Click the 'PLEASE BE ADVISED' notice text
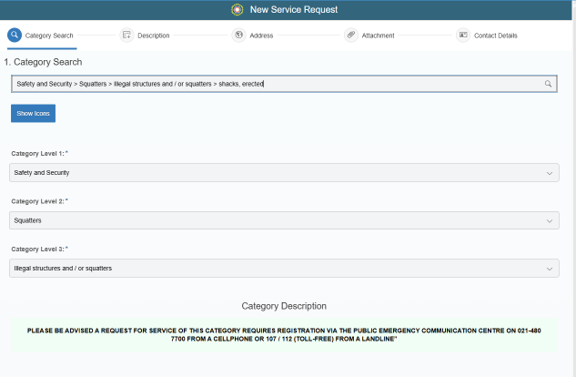576x377 pixels. [x=284, y=335]
